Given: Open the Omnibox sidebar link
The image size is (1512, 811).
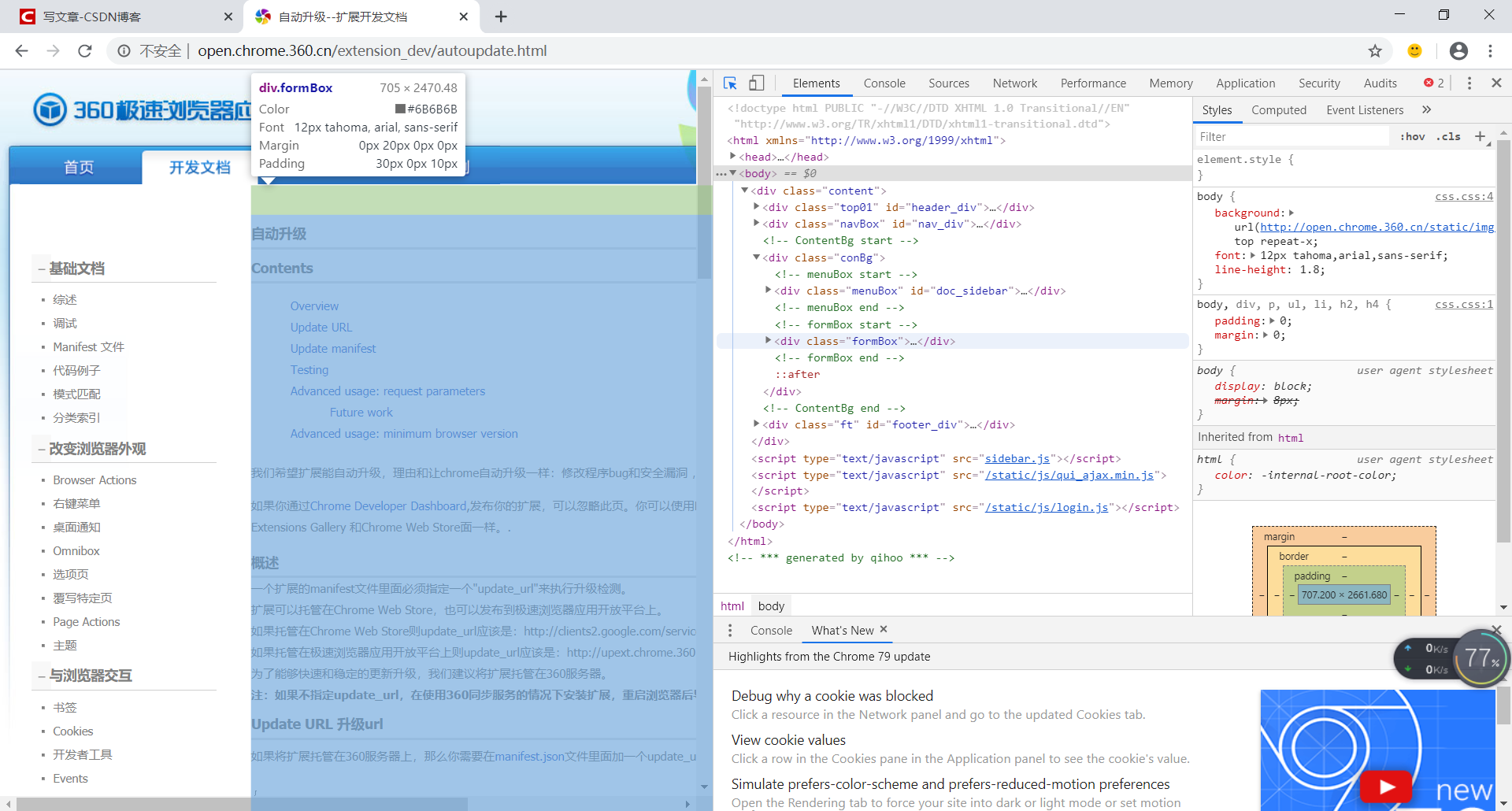Looking at the screenshot, I should tap(76, 550).
